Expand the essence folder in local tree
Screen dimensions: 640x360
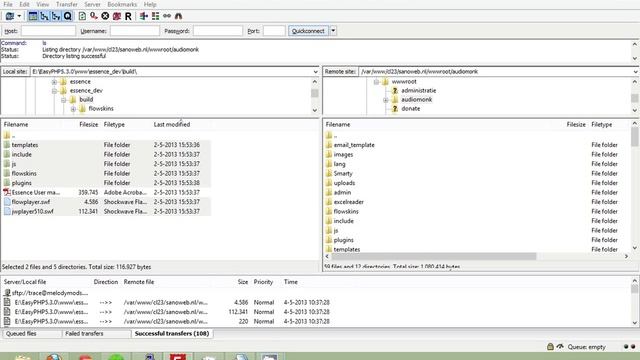pos(54,82)
